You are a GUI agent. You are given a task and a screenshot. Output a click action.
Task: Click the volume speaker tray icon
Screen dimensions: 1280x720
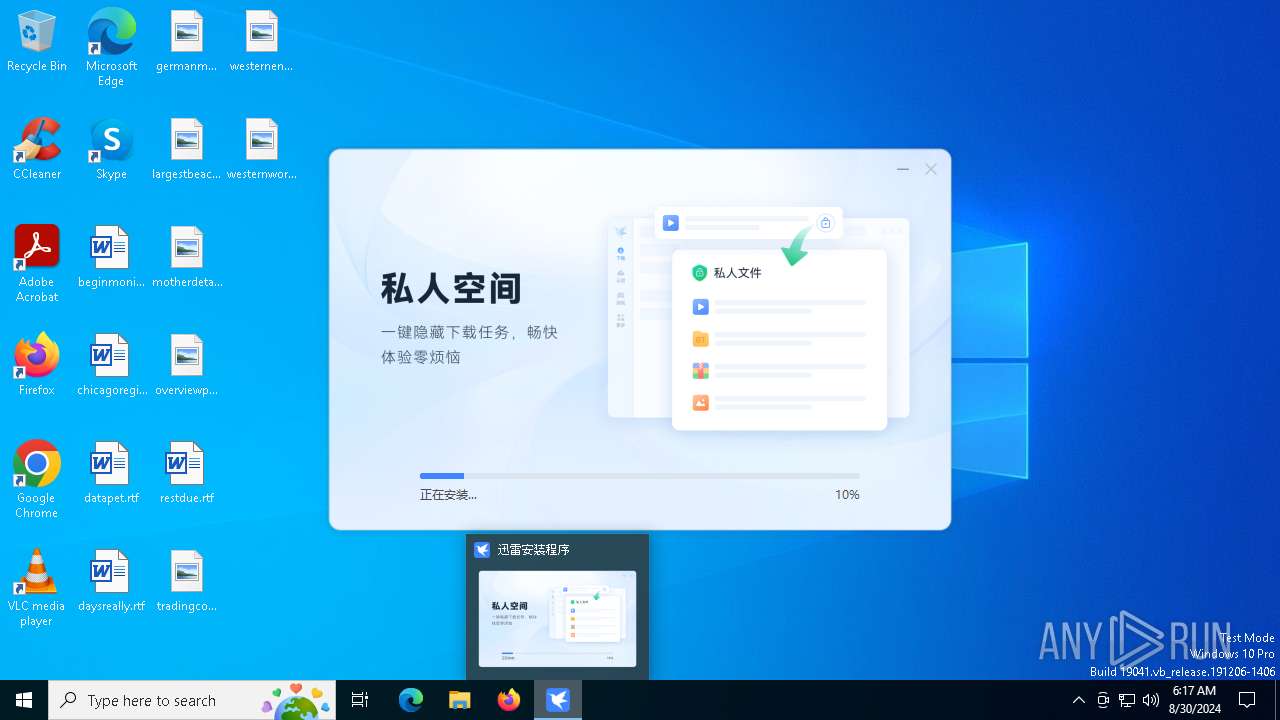(x=1151, y=700)
